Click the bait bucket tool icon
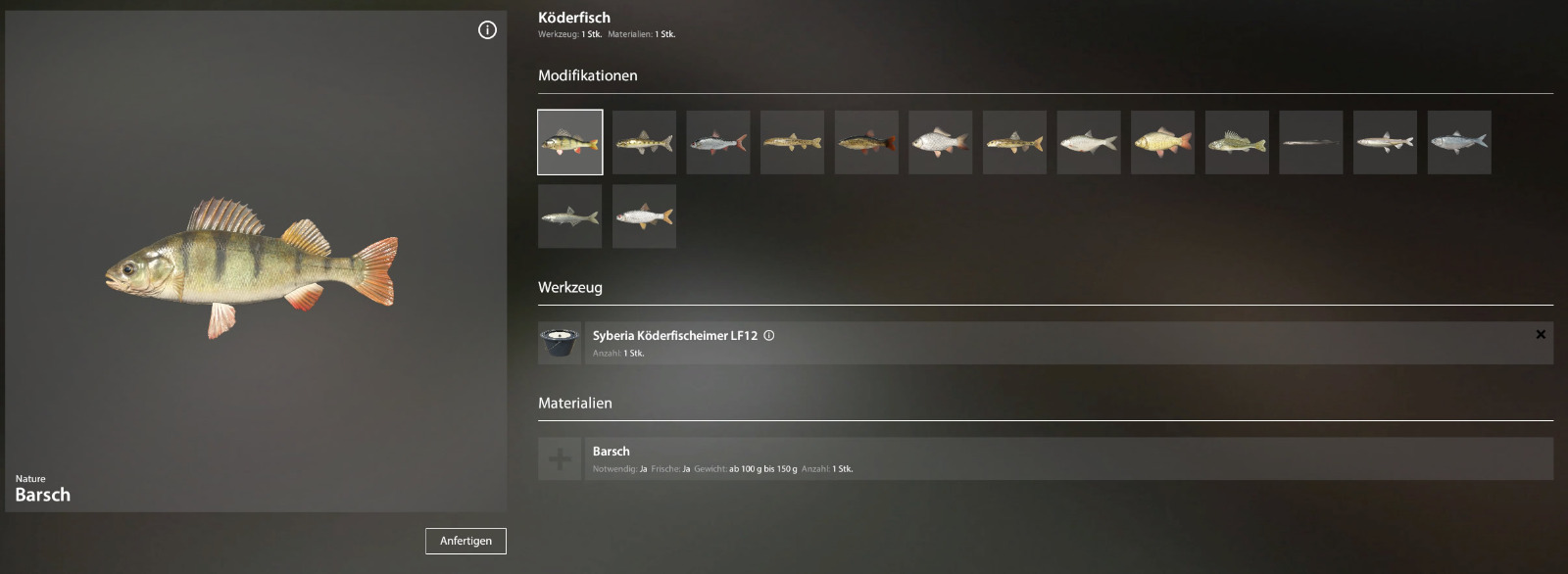Viewport: 1568px width, 574px height. (560, 343)
